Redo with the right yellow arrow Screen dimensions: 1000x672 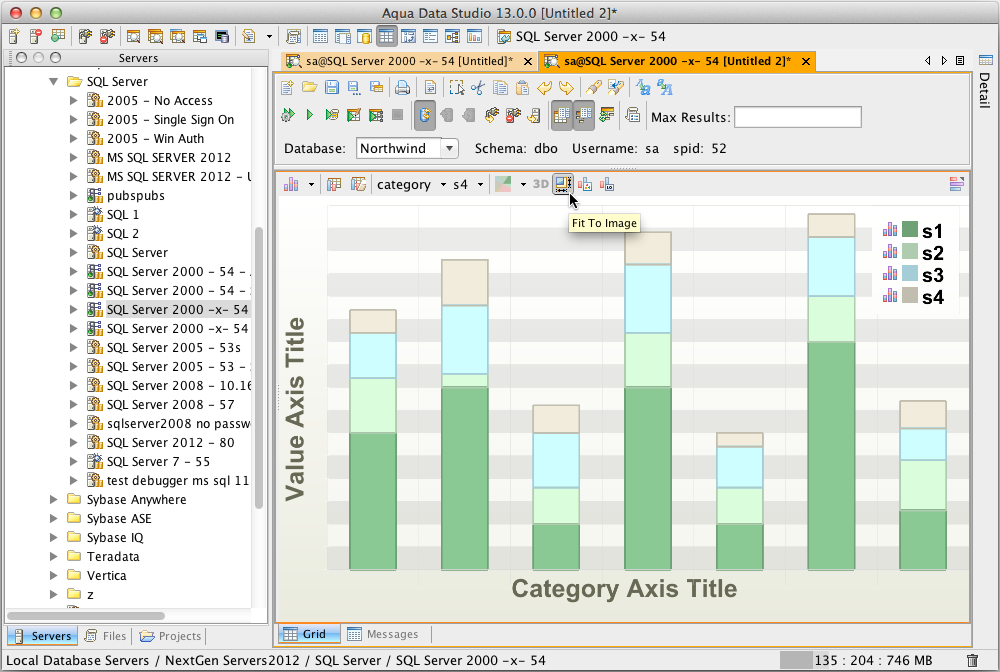tap(566, 87)
